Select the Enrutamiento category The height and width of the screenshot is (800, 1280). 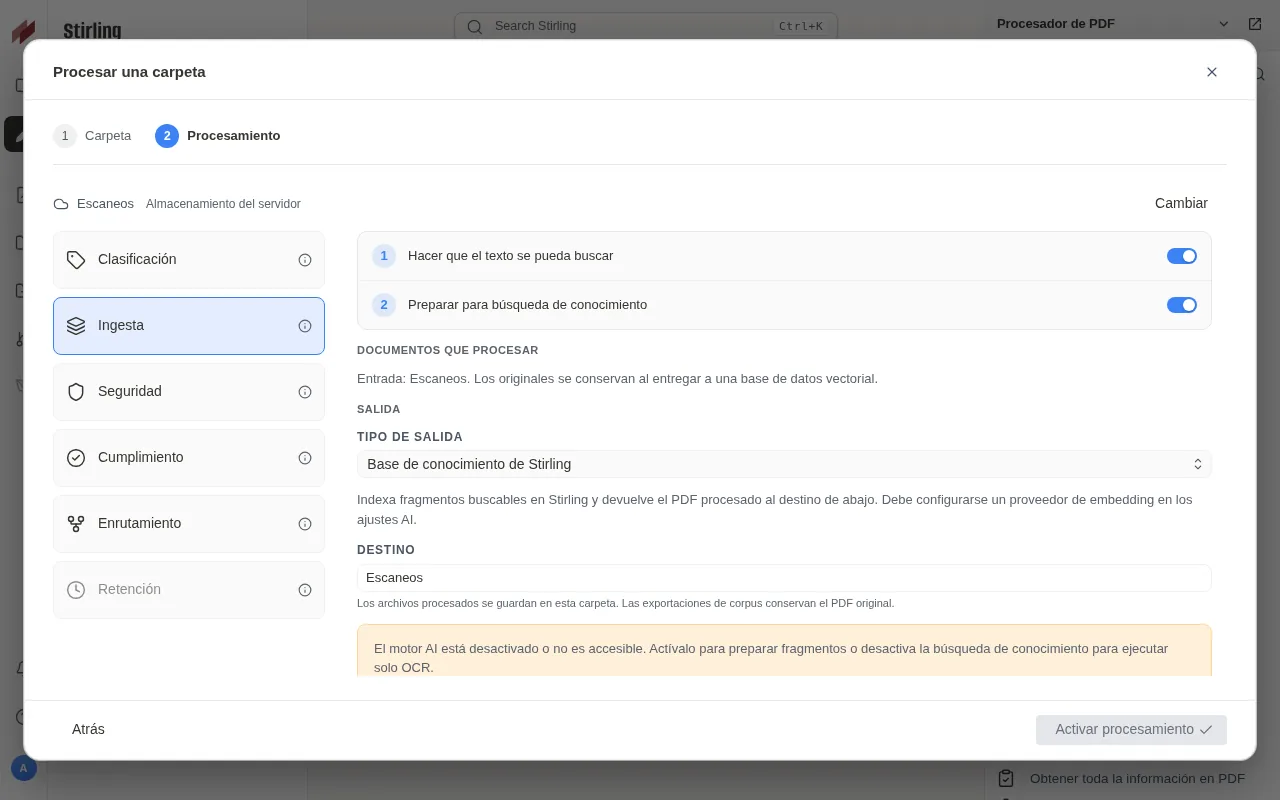(x=189, y=524)
